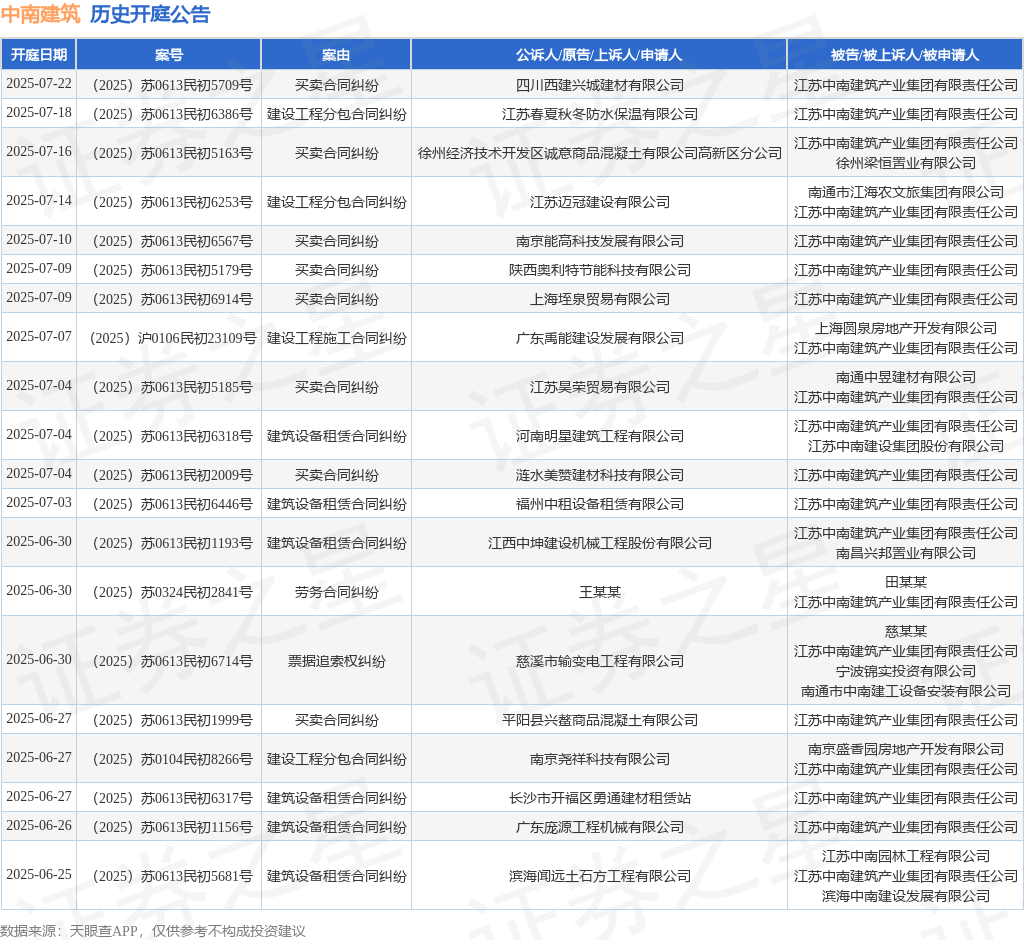Click defendant 徐州梁恒置业有限公司
Viewport: 1024px width, 940px height.
click(906, 163)
